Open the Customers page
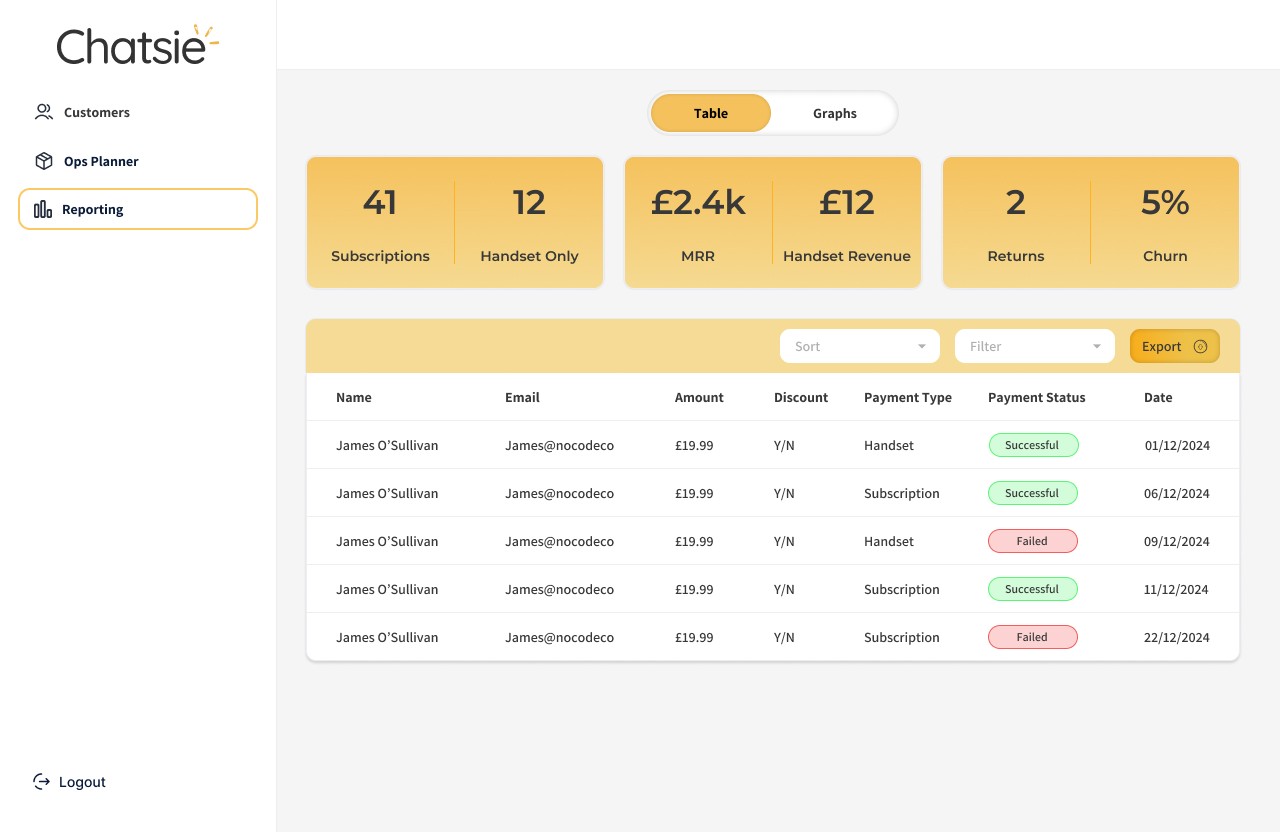This screenshot has width=1280, height=832. tap(97, 112)
